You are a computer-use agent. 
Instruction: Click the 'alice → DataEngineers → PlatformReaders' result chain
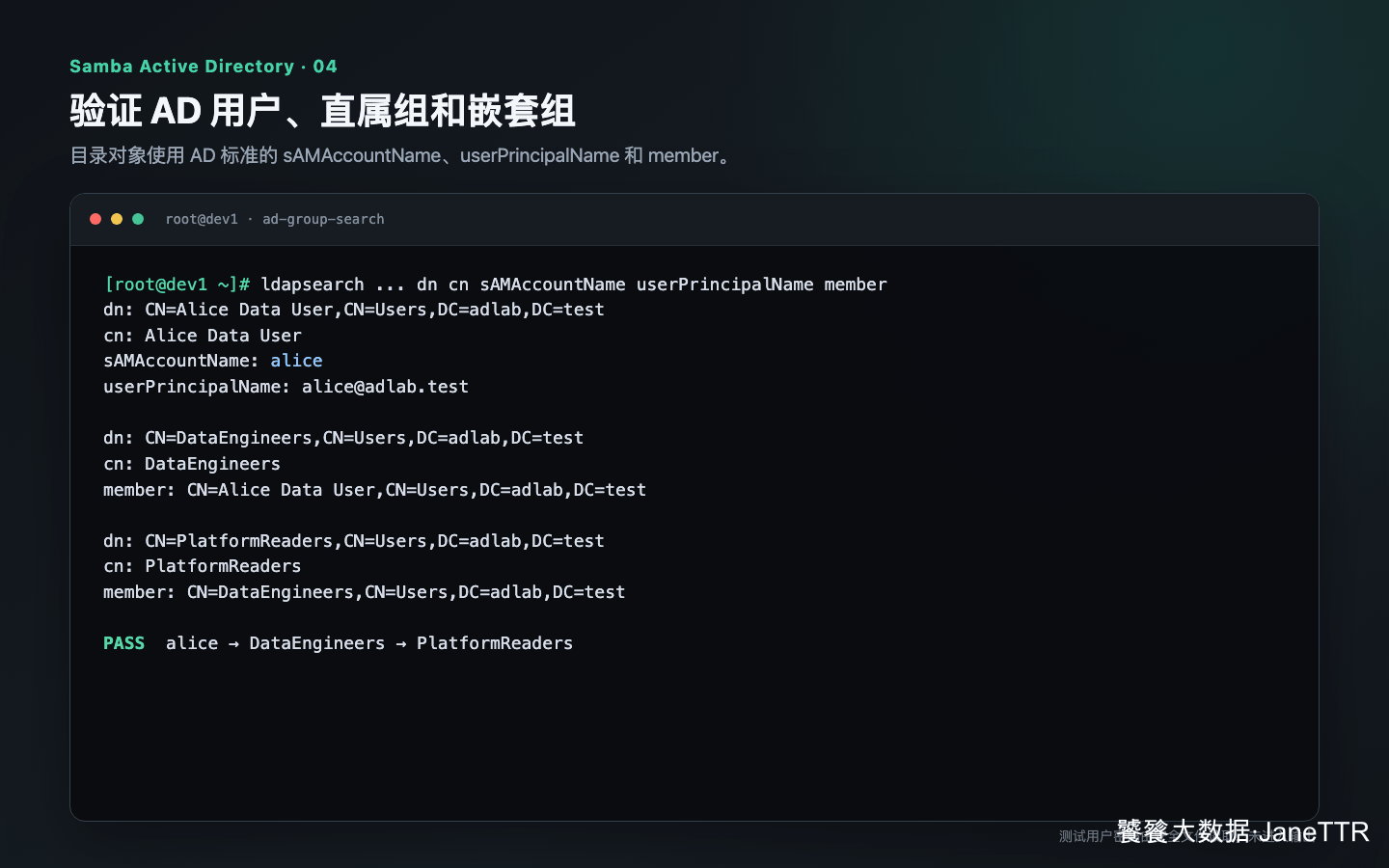(369, 643)
